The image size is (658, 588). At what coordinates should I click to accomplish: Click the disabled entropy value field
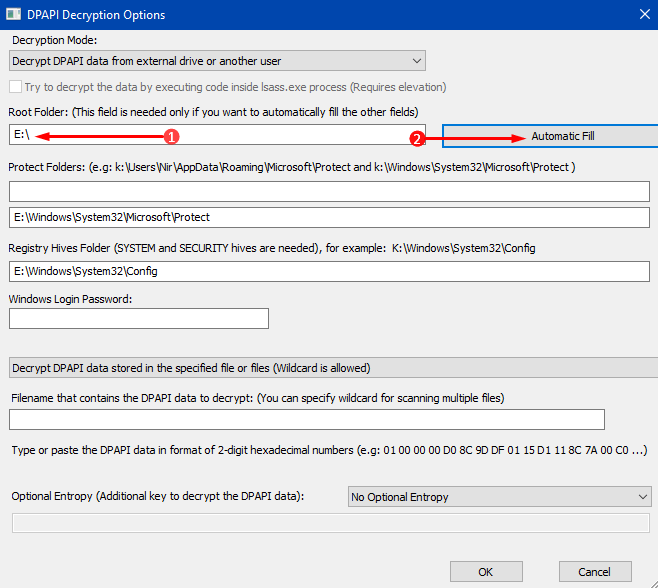(x=331, y=523)
